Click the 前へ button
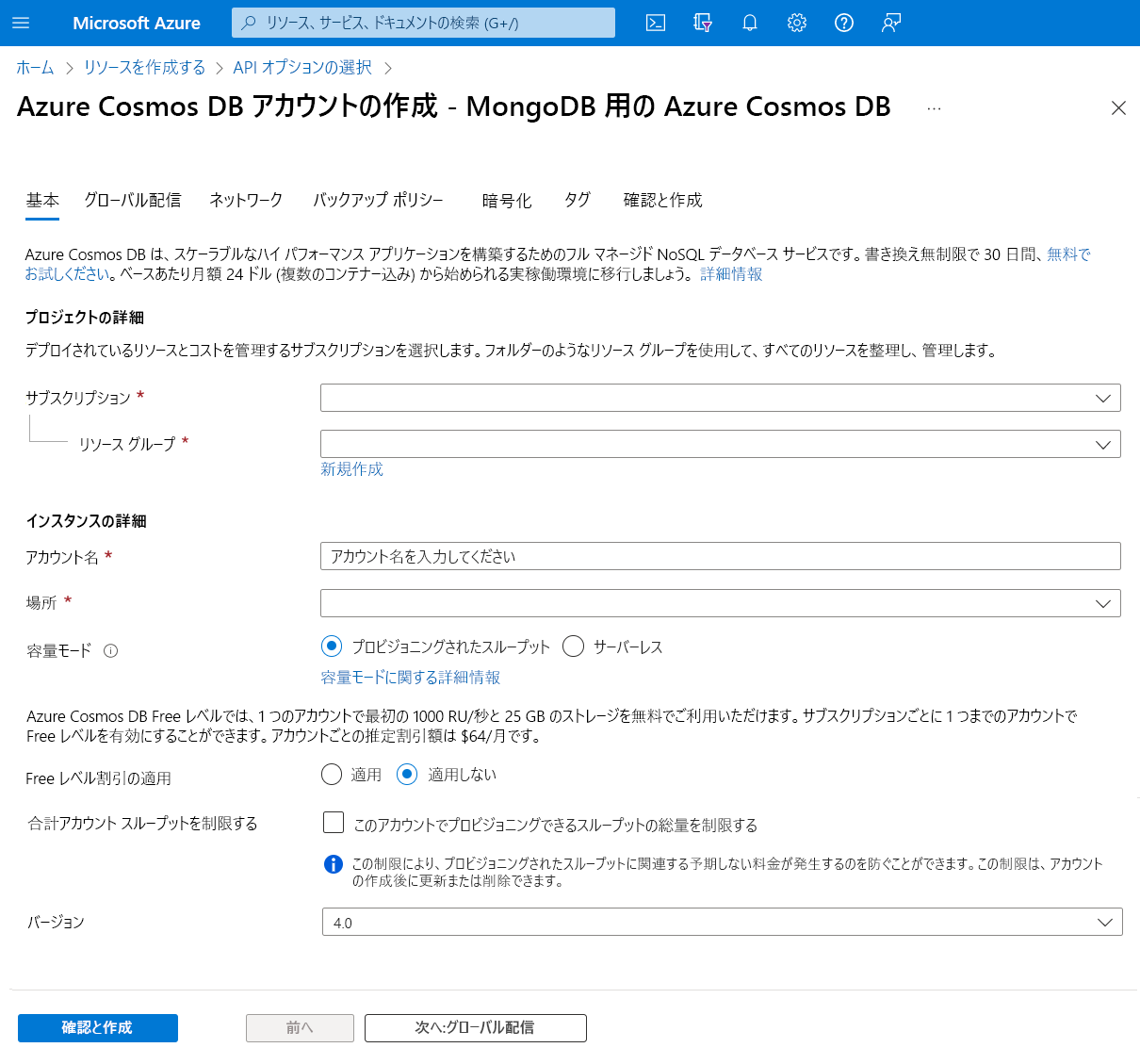Viewport: 1140px width, 1064px height. pos(300,1028)
